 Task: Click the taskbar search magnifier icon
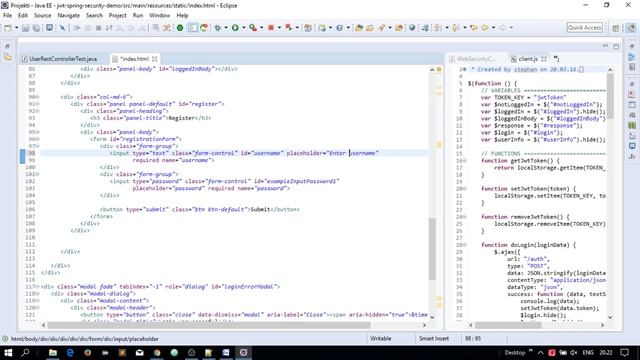coord(25,352)
